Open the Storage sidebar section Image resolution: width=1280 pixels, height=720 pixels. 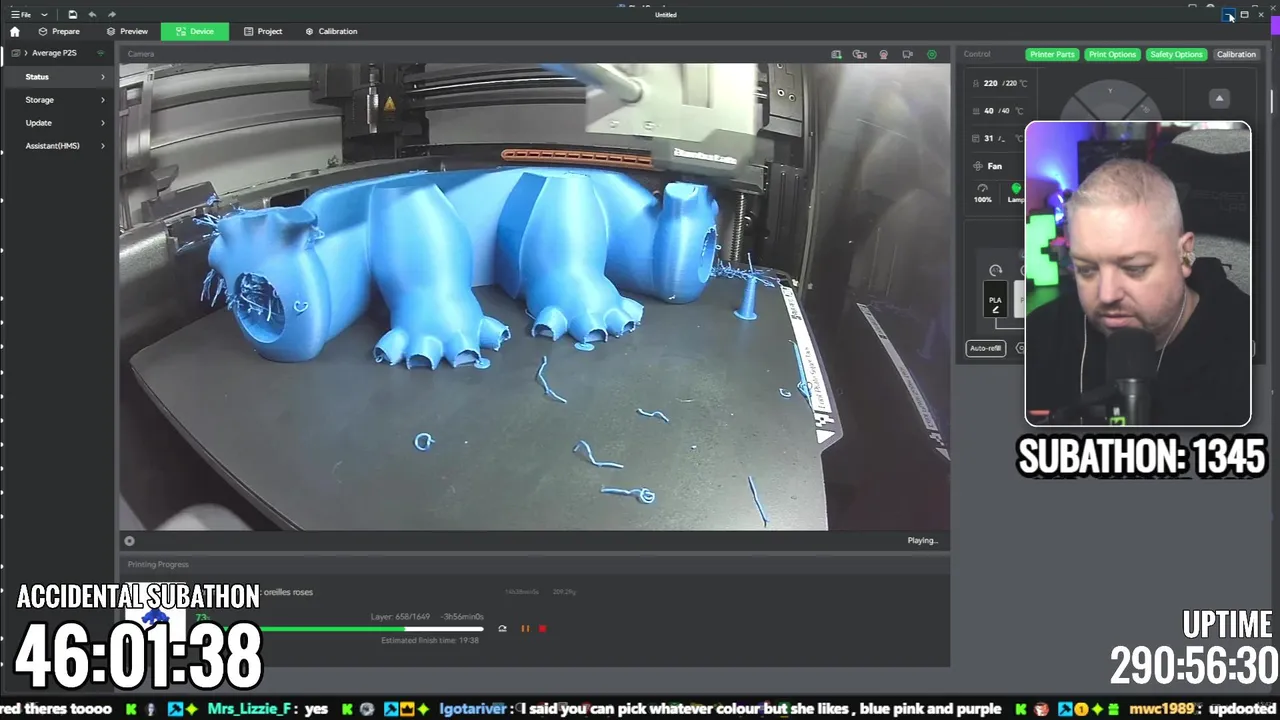point(57,100)
